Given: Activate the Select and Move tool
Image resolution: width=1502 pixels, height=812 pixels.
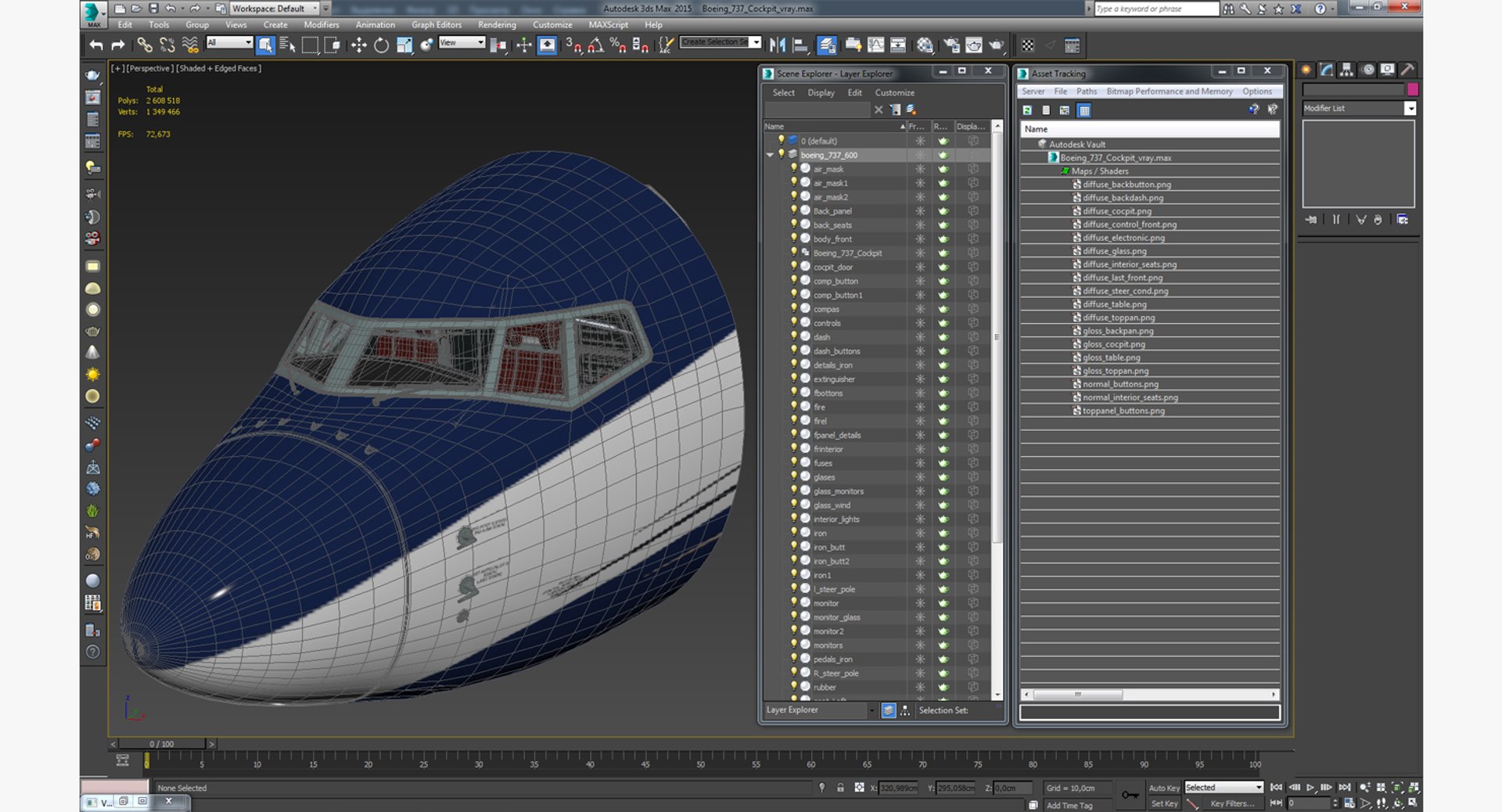Looking at the screenshot, I should point(359,45).
